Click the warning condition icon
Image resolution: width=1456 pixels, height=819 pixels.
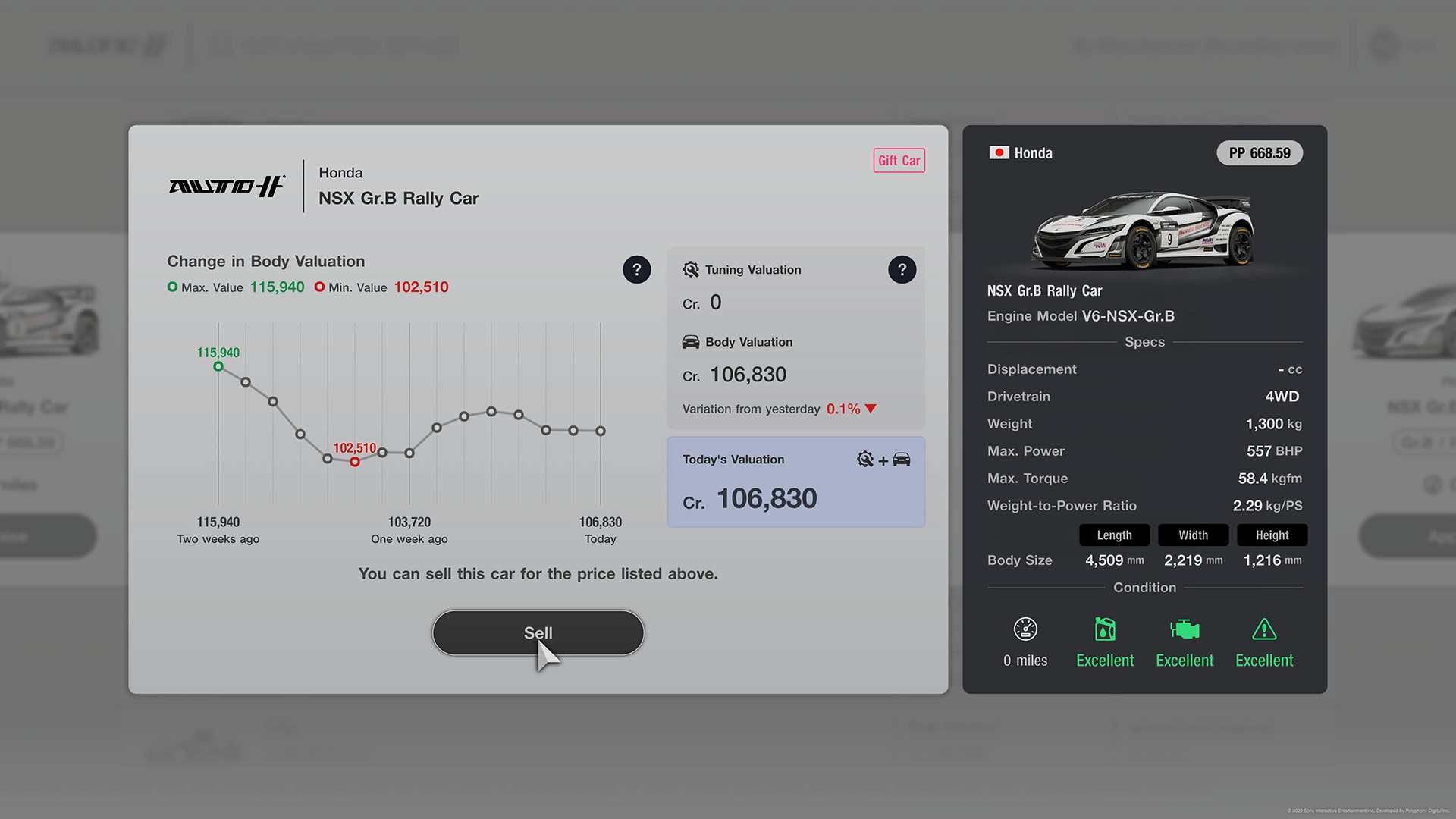point(1264,629)
